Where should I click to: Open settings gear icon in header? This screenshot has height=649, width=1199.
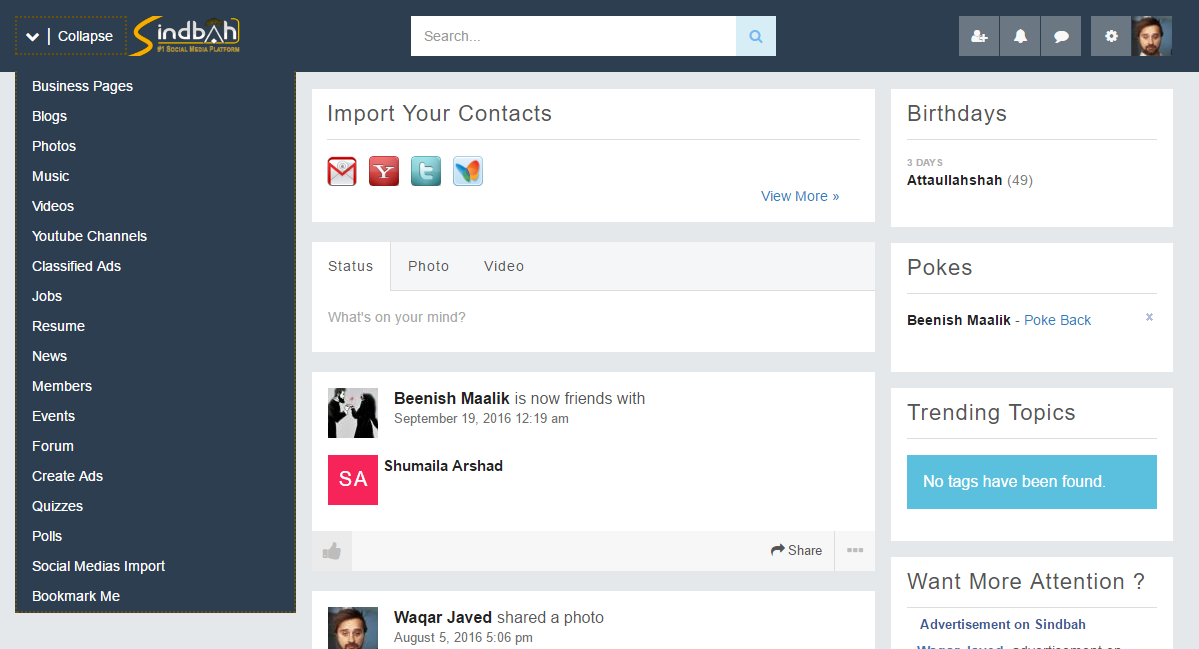[x=1111, y=36]
